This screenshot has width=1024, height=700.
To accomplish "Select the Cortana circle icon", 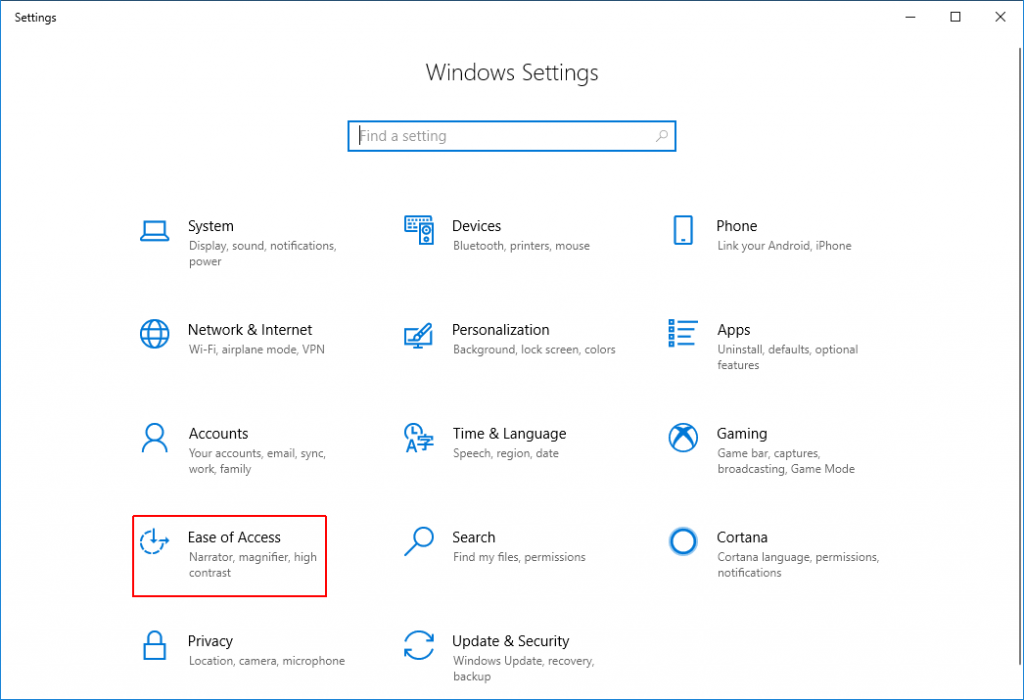I will point(683,541).
